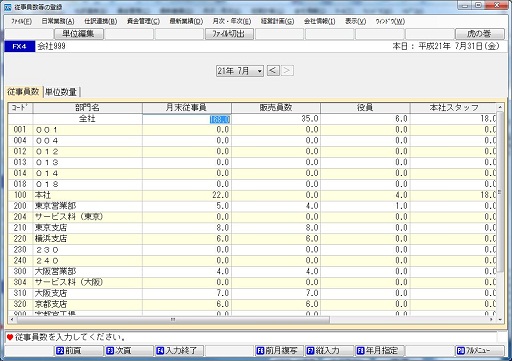
Task: Click the FX4 system label
Action: pos(19,46)
